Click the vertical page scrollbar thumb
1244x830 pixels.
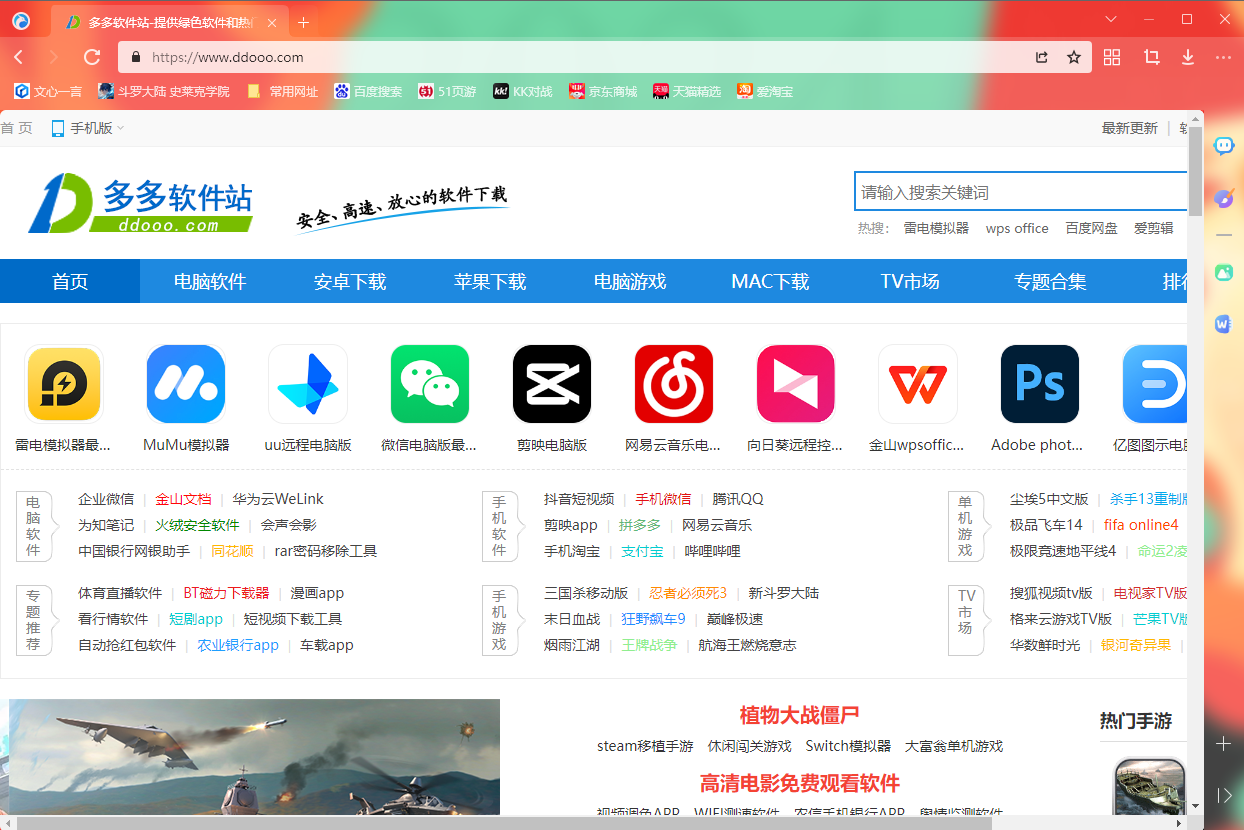tap(1195, 170)
